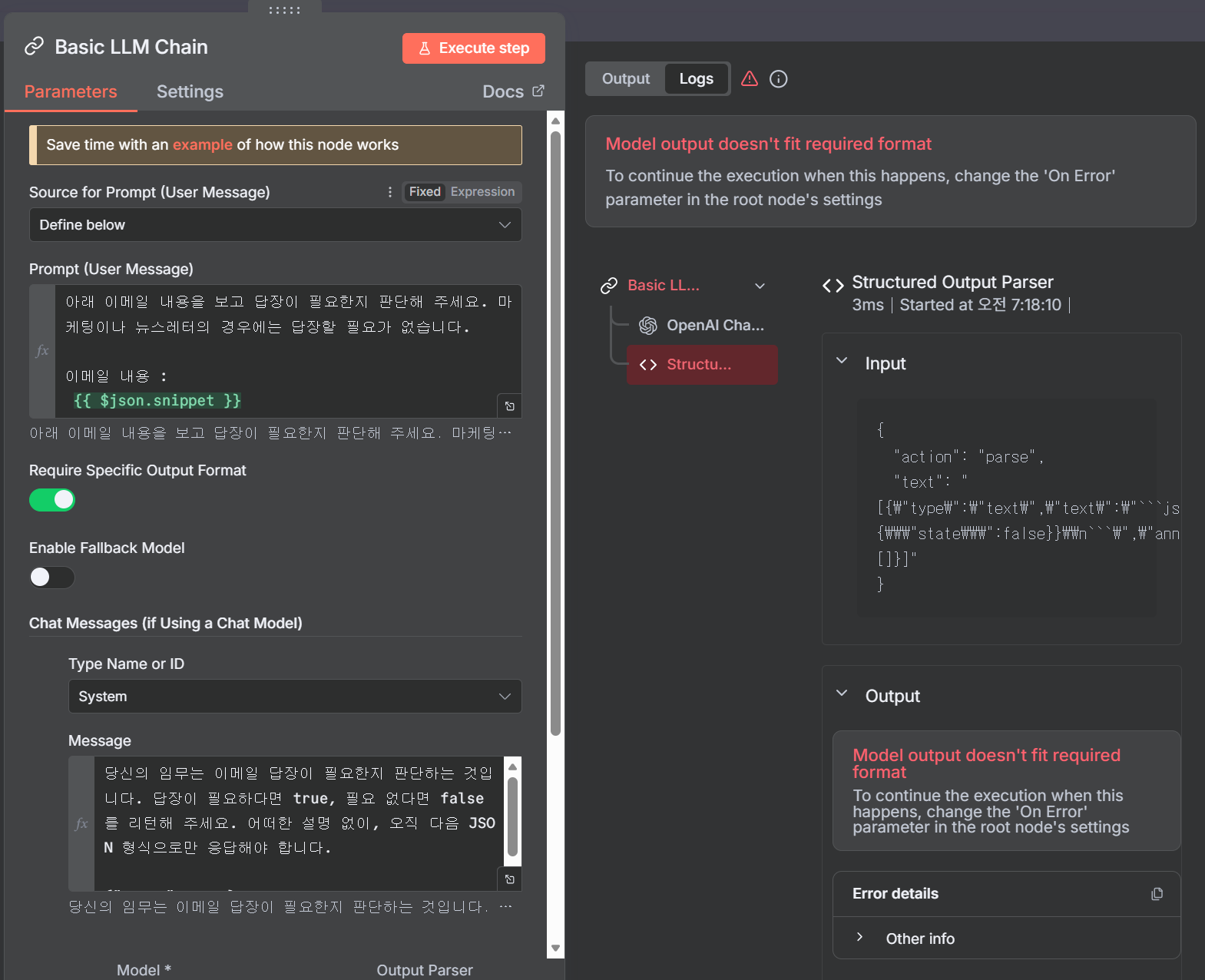Click inside the Message text editor
The height and width of the screenshot is (980, 1205).
tap(298, 823)
